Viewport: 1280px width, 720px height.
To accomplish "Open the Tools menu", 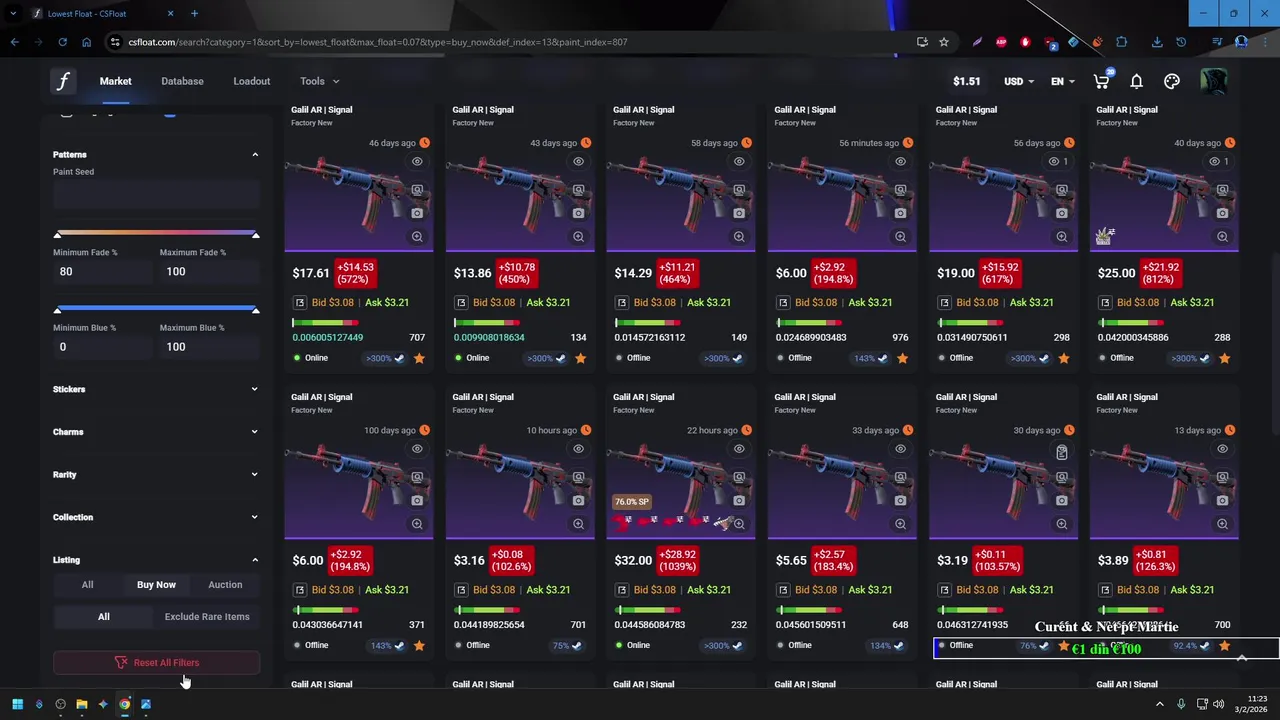I will [x=319, y=81].
